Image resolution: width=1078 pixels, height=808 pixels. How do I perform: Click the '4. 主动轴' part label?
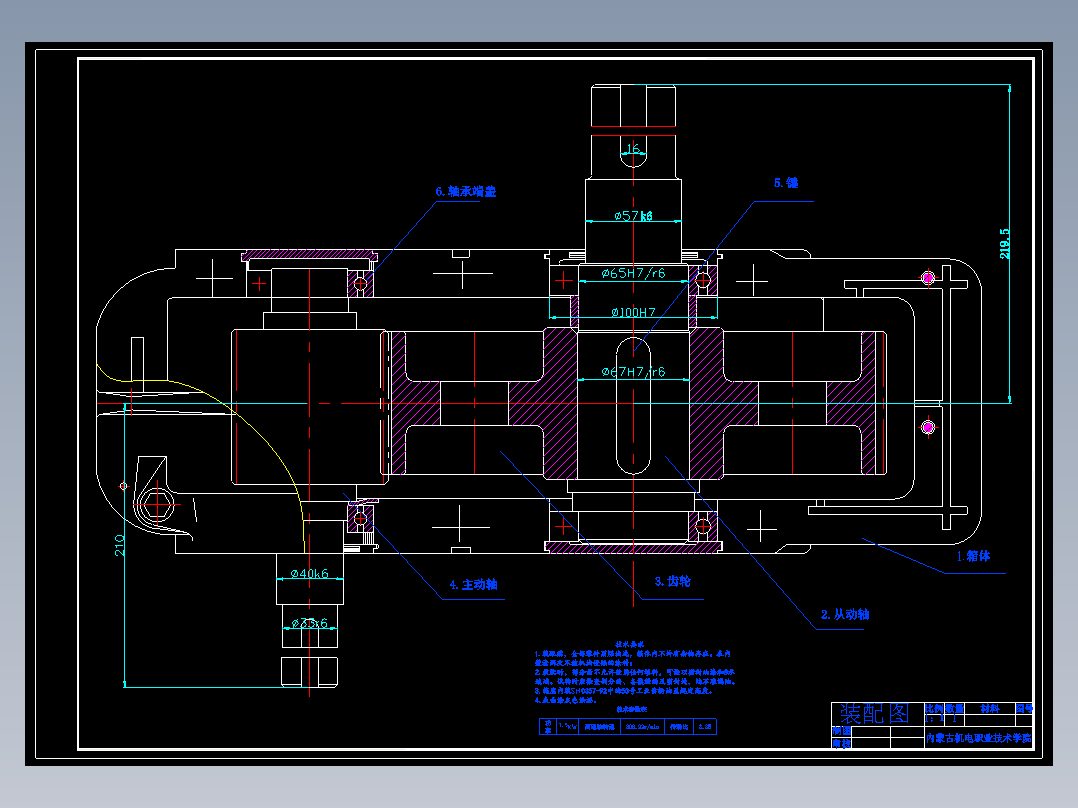point(473,585)
